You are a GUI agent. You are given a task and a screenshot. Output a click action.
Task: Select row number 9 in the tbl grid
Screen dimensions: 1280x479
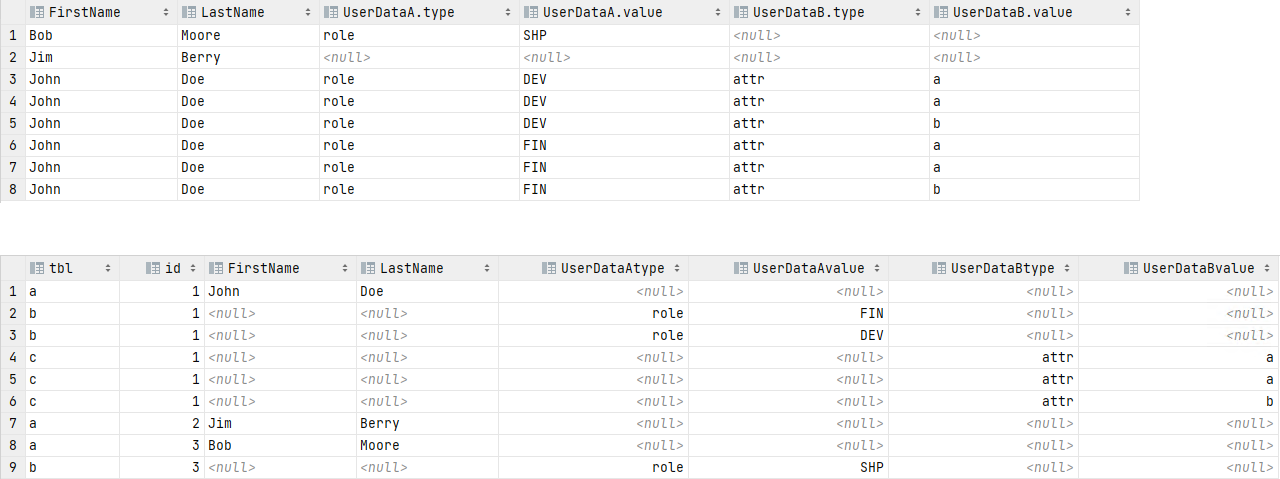[12, 467]
